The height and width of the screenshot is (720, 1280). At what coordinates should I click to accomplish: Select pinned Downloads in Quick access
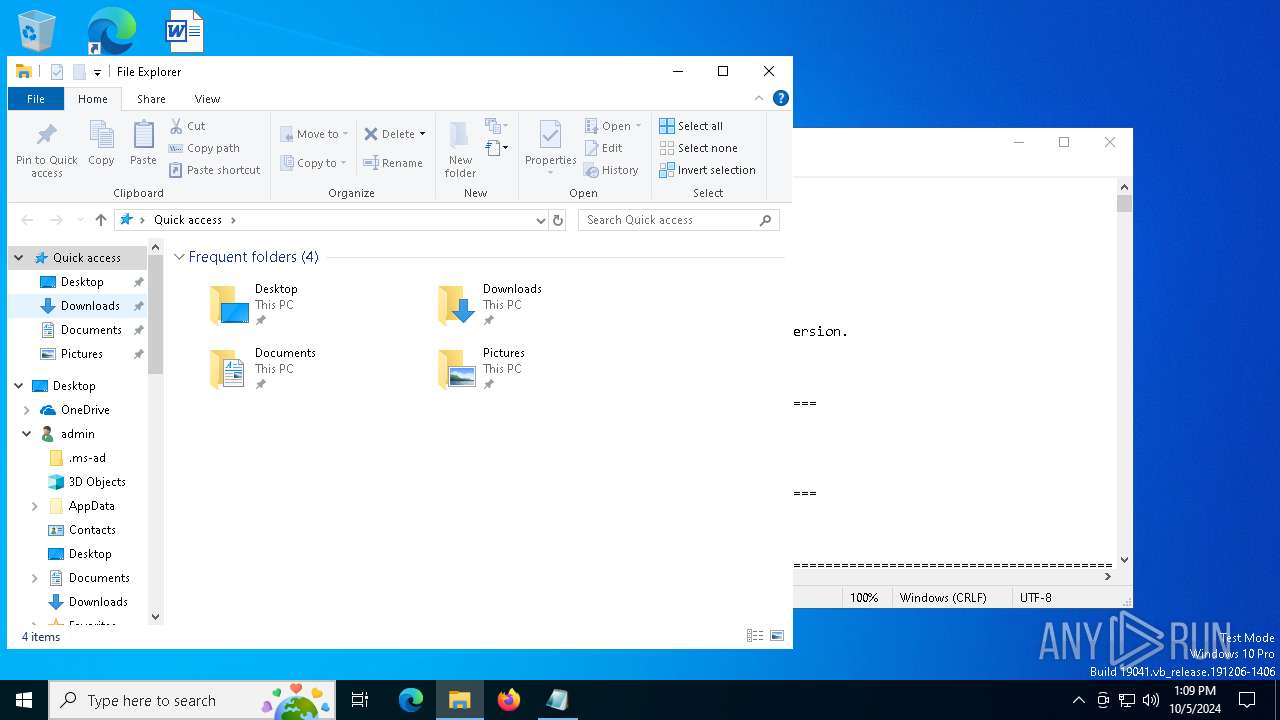point(90,306)
